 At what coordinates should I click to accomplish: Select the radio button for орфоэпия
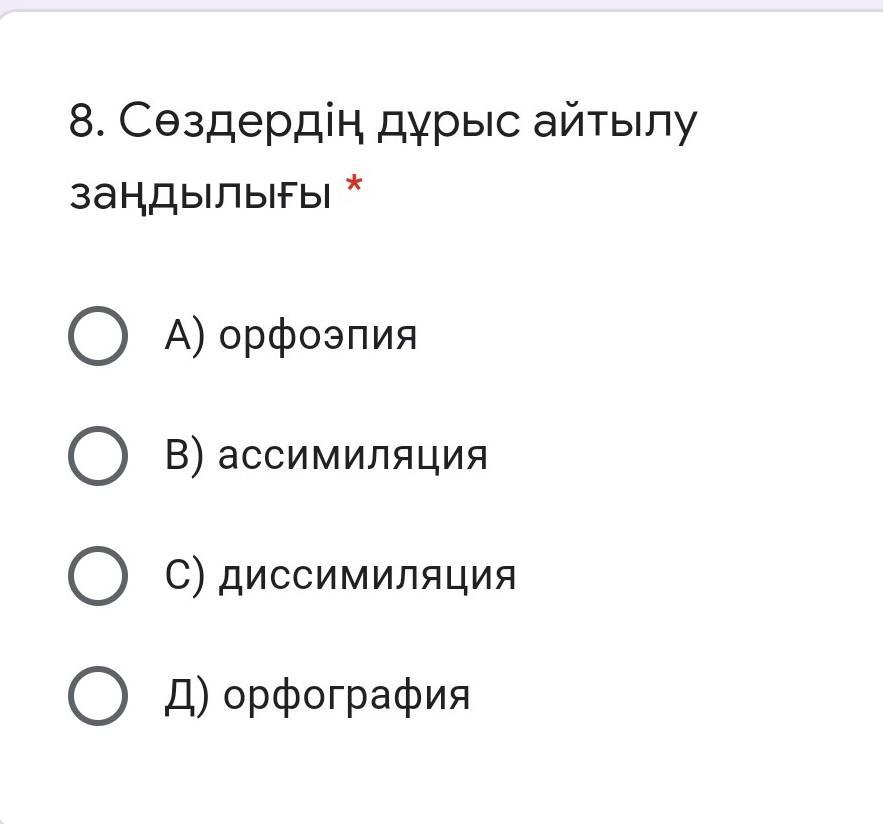[98, 336]
